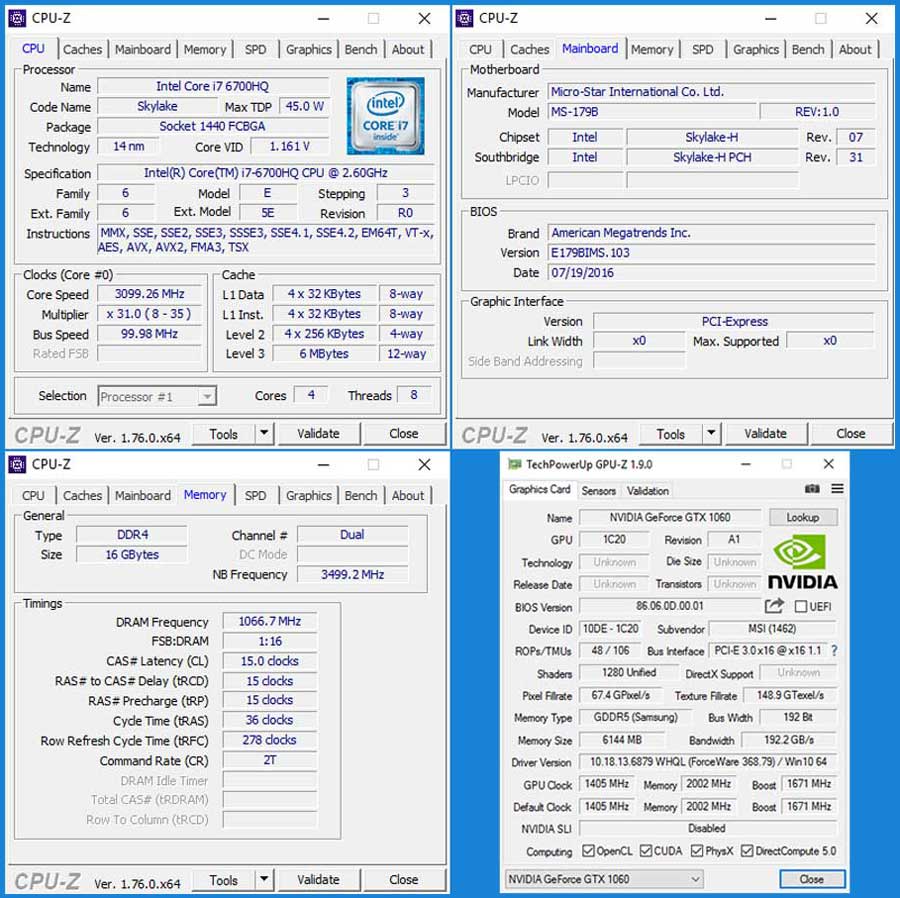Image resolution: width=900 pixels, height=898 pixels.
Task: Click Validate in the Memory tab window
Action: (319, 879)
